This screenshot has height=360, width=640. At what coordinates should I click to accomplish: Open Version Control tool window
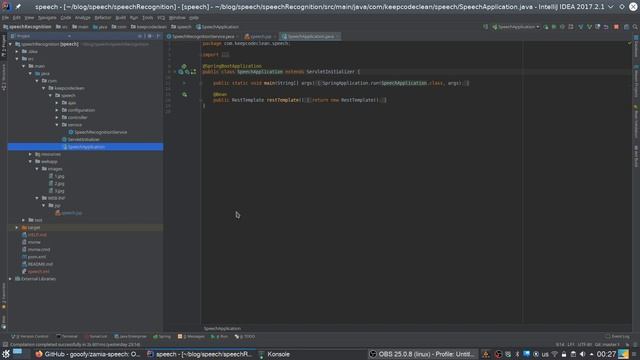[x=29, y=337]
